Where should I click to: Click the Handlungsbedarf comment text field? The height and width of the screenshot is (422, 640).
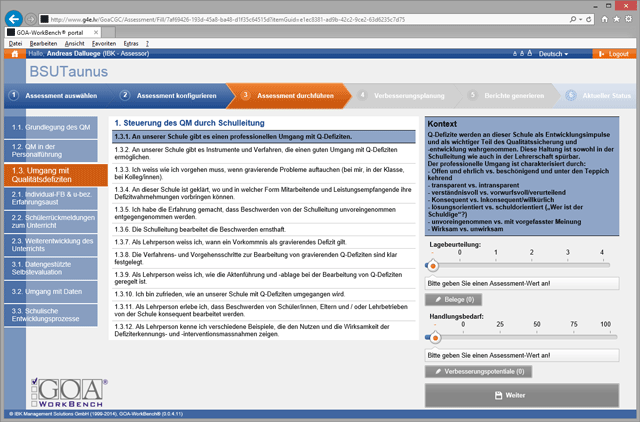(522, 355)
